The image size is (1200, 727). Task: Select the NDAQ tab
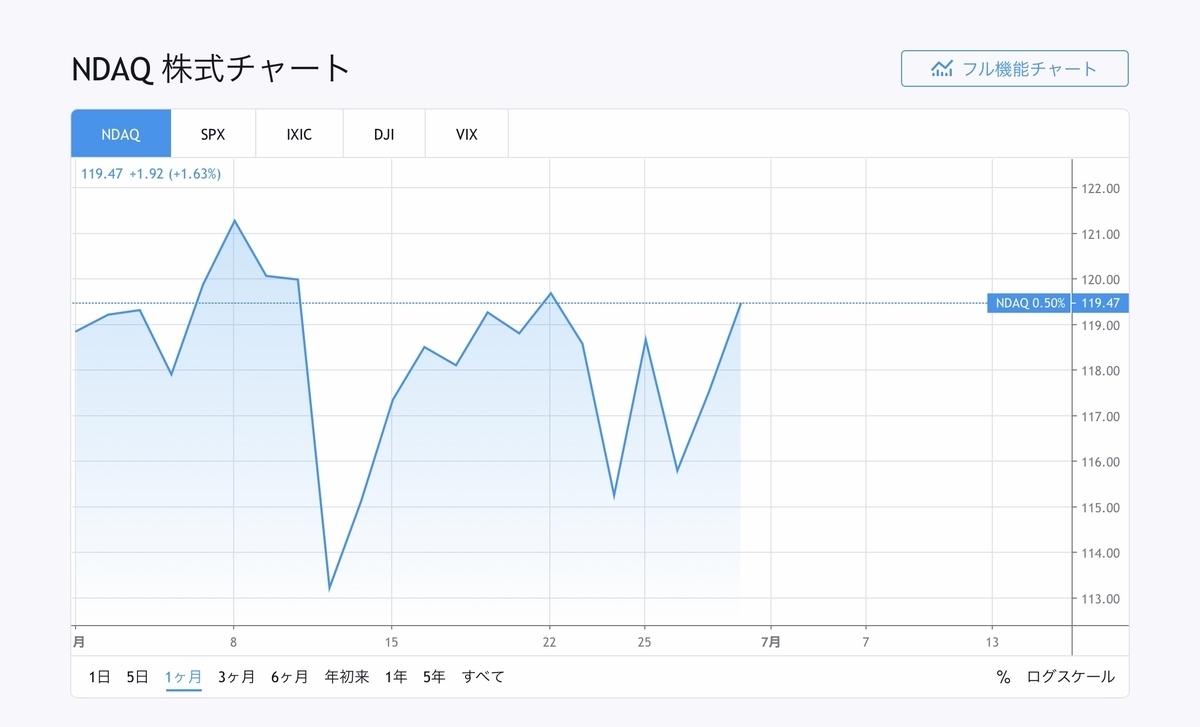pyautogui.click(x=121, y=134)
